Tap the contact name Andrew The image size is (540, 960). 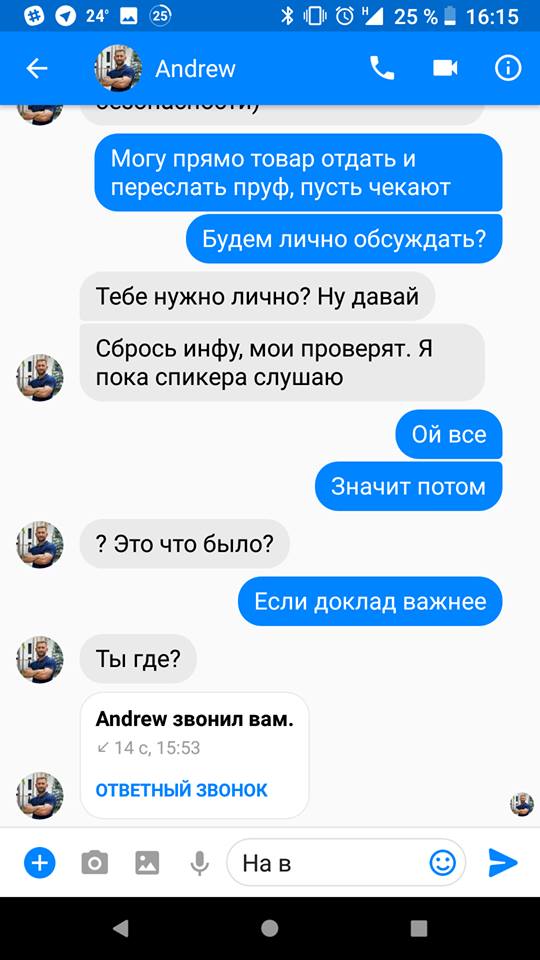[x=195, y=69]
